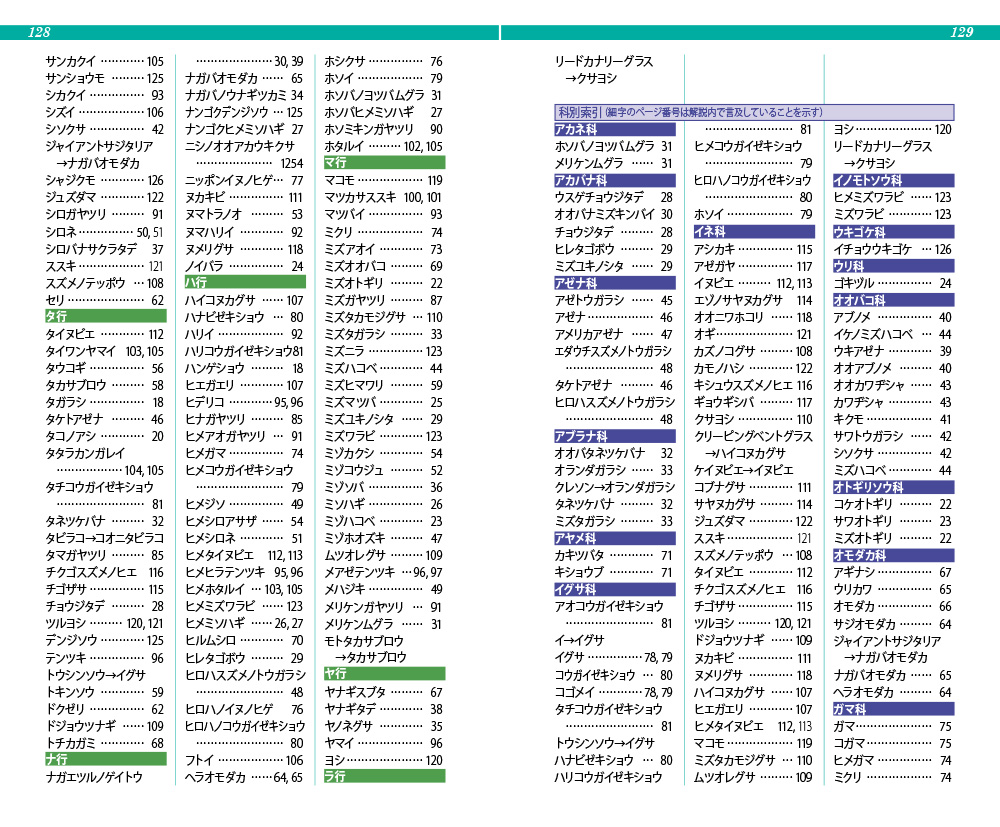
Task: Click the ヤ行 section header
Action: click(x=384, y=674)
